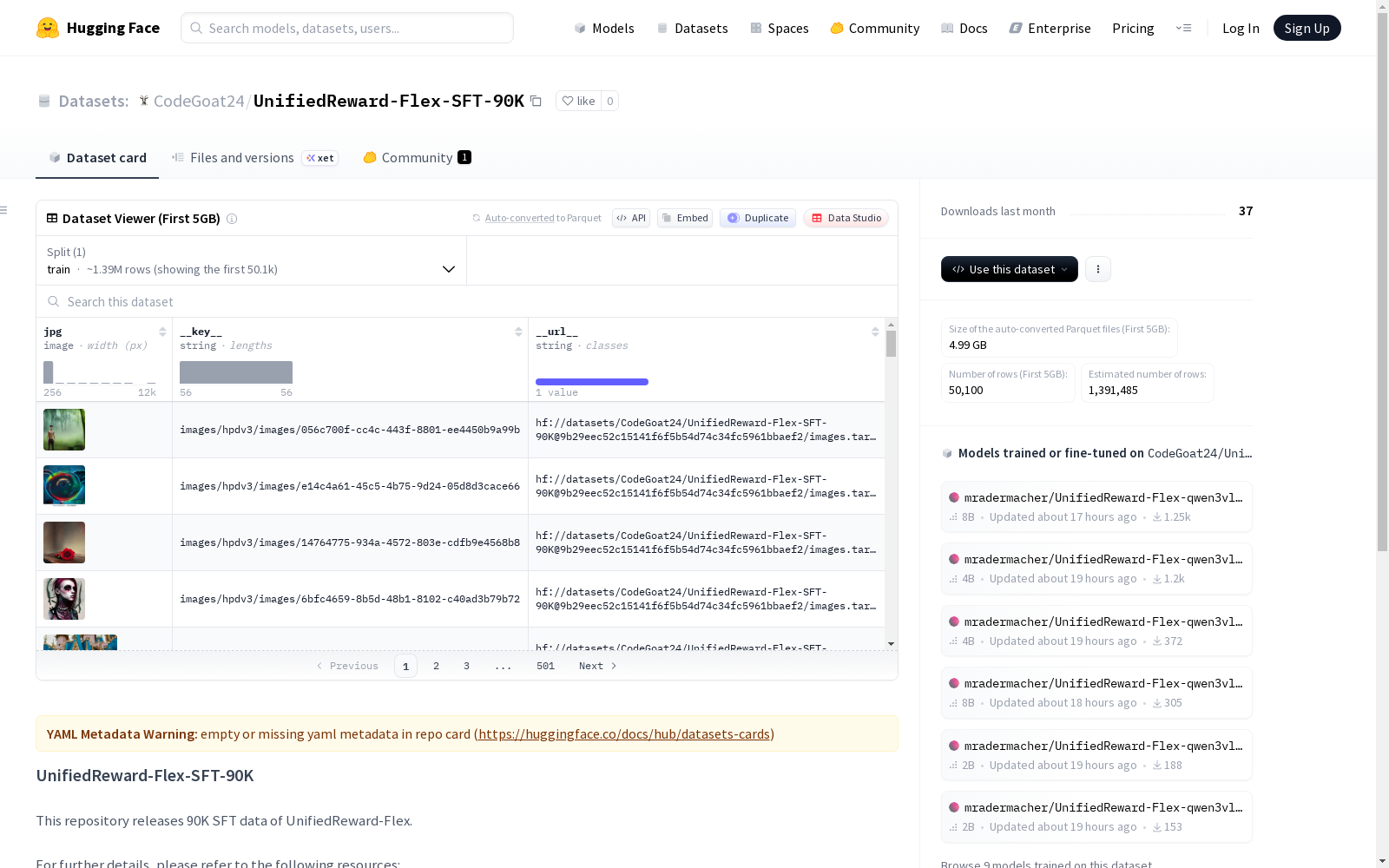Go to Datasets in top navigation
Image resolution: width=1389 pixels, height=868 pixels.
point(692,28)
